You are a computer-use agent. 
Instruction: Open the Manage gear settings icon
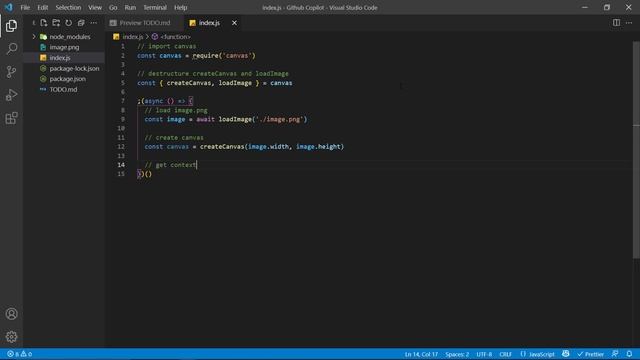pos(11,336)
